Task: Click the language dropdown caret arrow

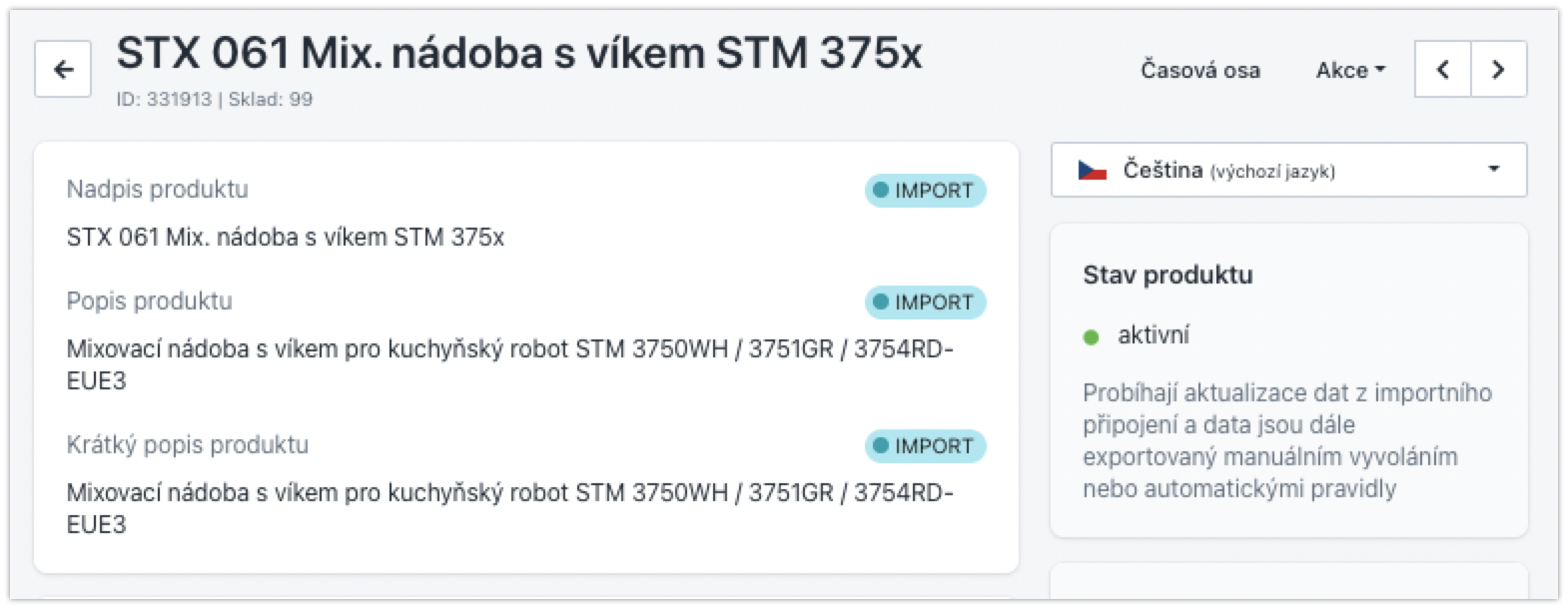Action: click(1494, 169)
